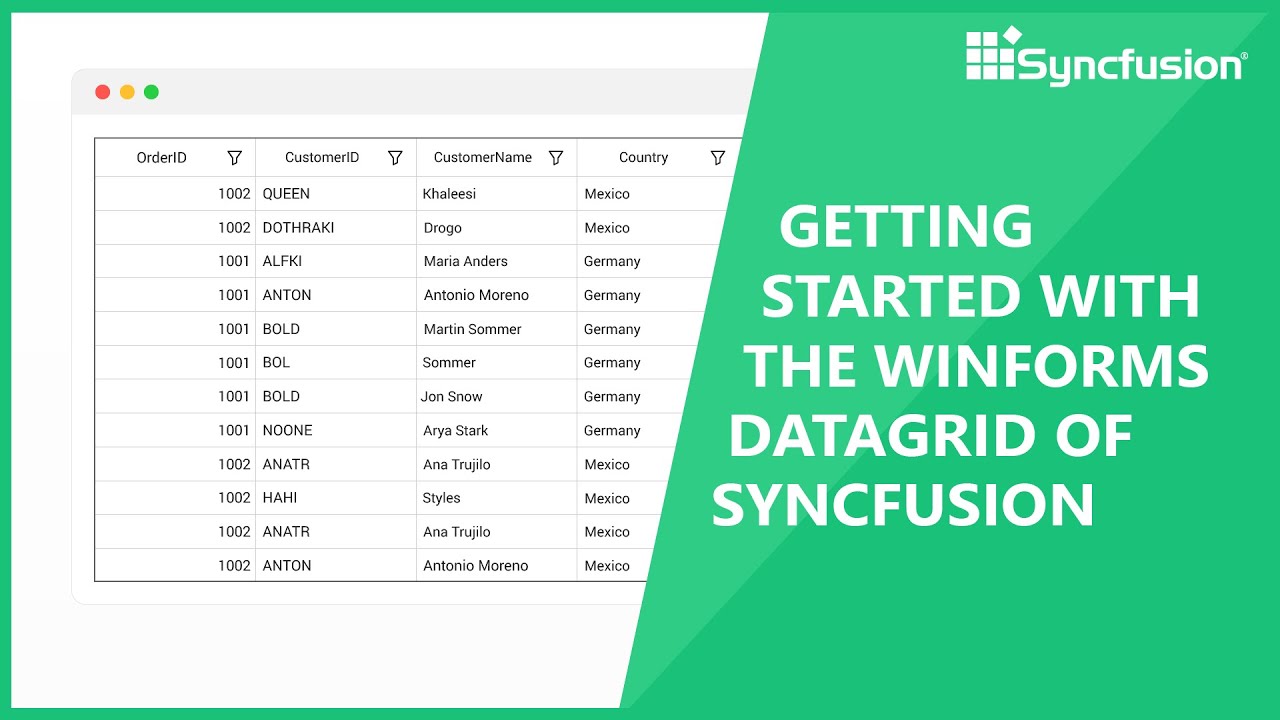Open the OrderID column filter icon
This screenshot has height=720, width=1280.
pos(235,158)
